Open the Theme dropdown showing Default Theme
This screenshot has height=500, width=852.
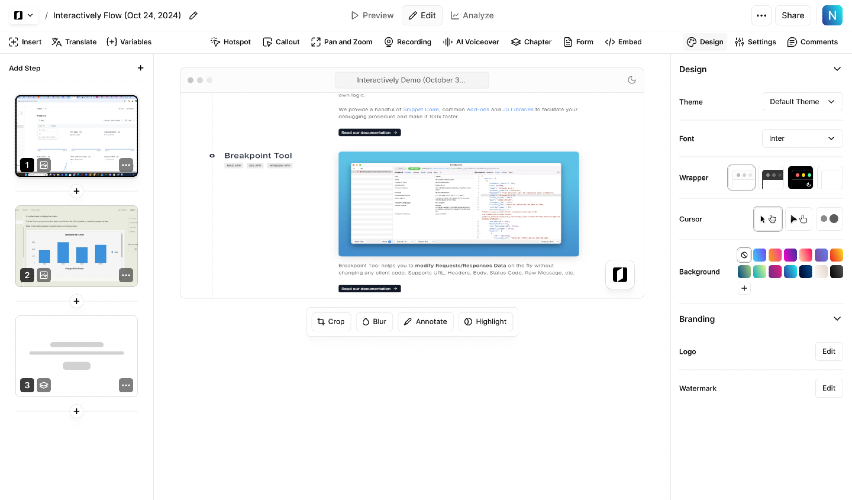click(x=802, y=102)
